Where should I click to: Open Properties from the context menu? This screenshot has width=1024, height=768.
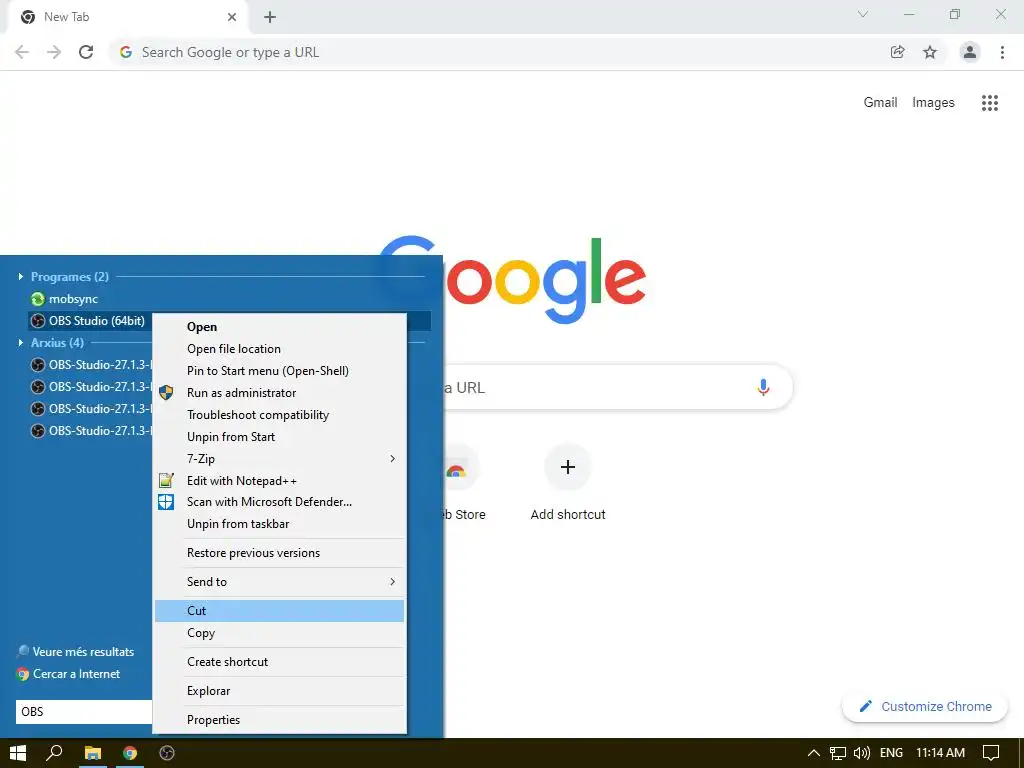(280, 720)
